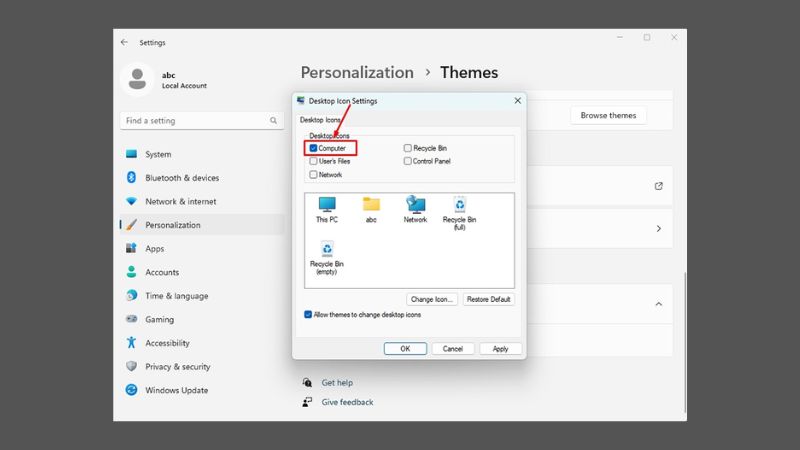Click the search magnifier icon in Settings
The height and width of the screenshot is (450, 800).
pyautogui.click(x=274, y=121)
